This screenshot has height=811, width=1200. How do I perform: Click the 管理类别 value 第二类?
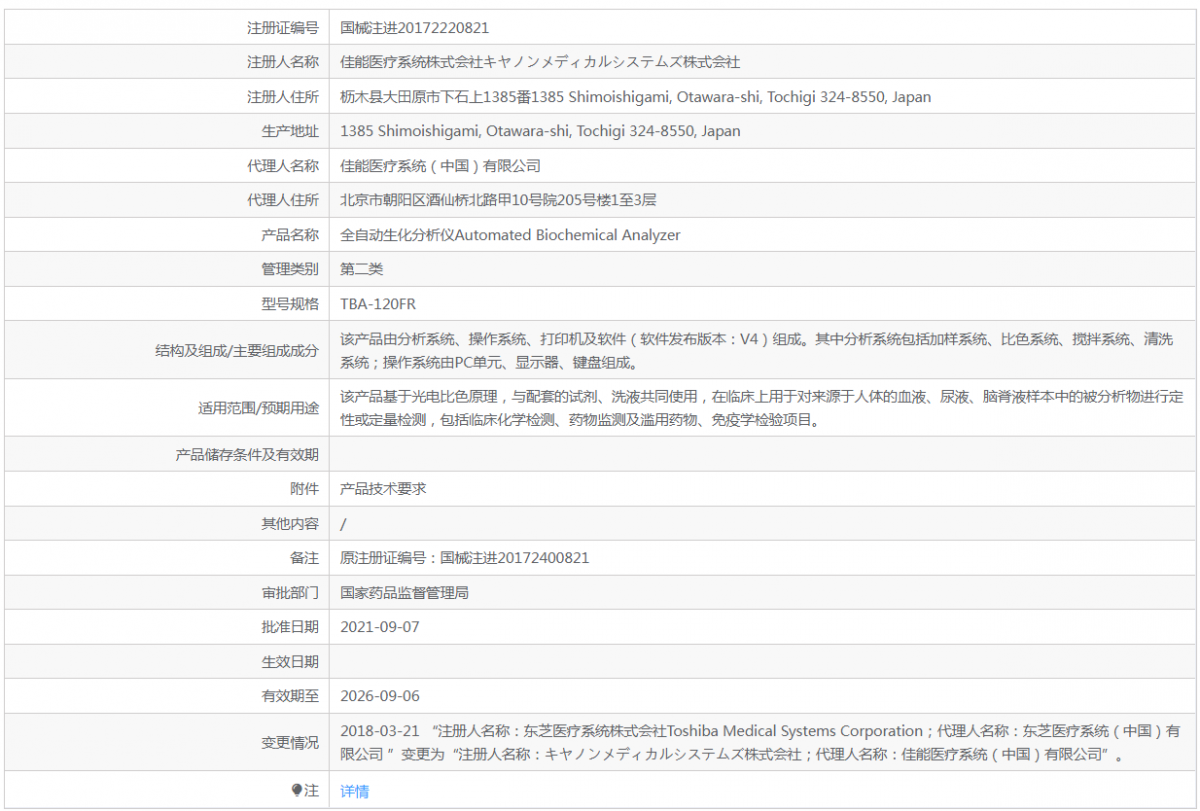(x=361, y=269)
